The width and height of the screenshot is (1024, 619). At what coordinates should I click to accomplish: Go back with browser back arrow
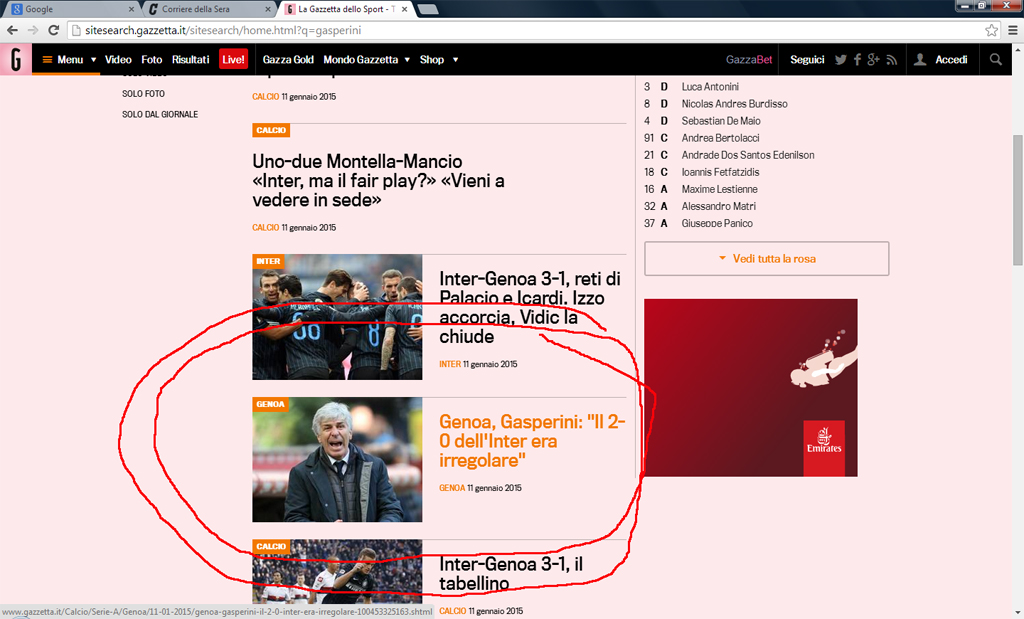(12, 30)
